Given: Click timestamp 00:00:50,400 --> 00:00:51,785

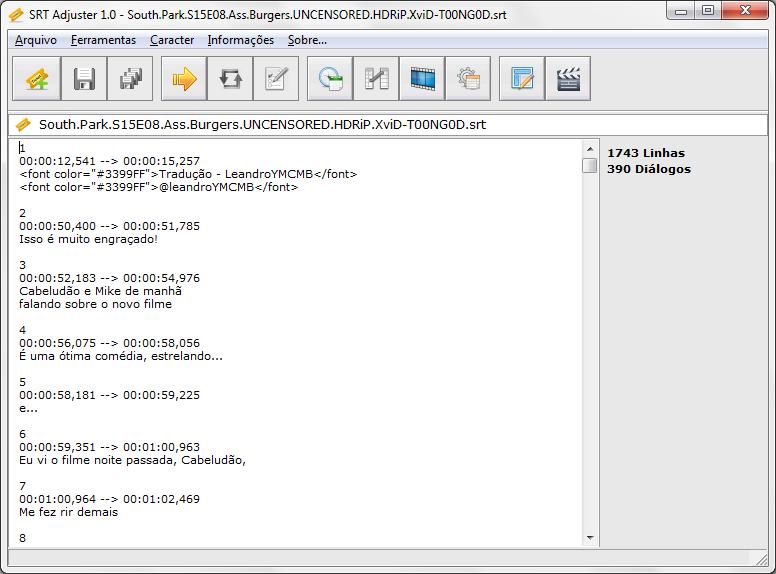Looking at the screenshot, I should click(x=109, y=226).
